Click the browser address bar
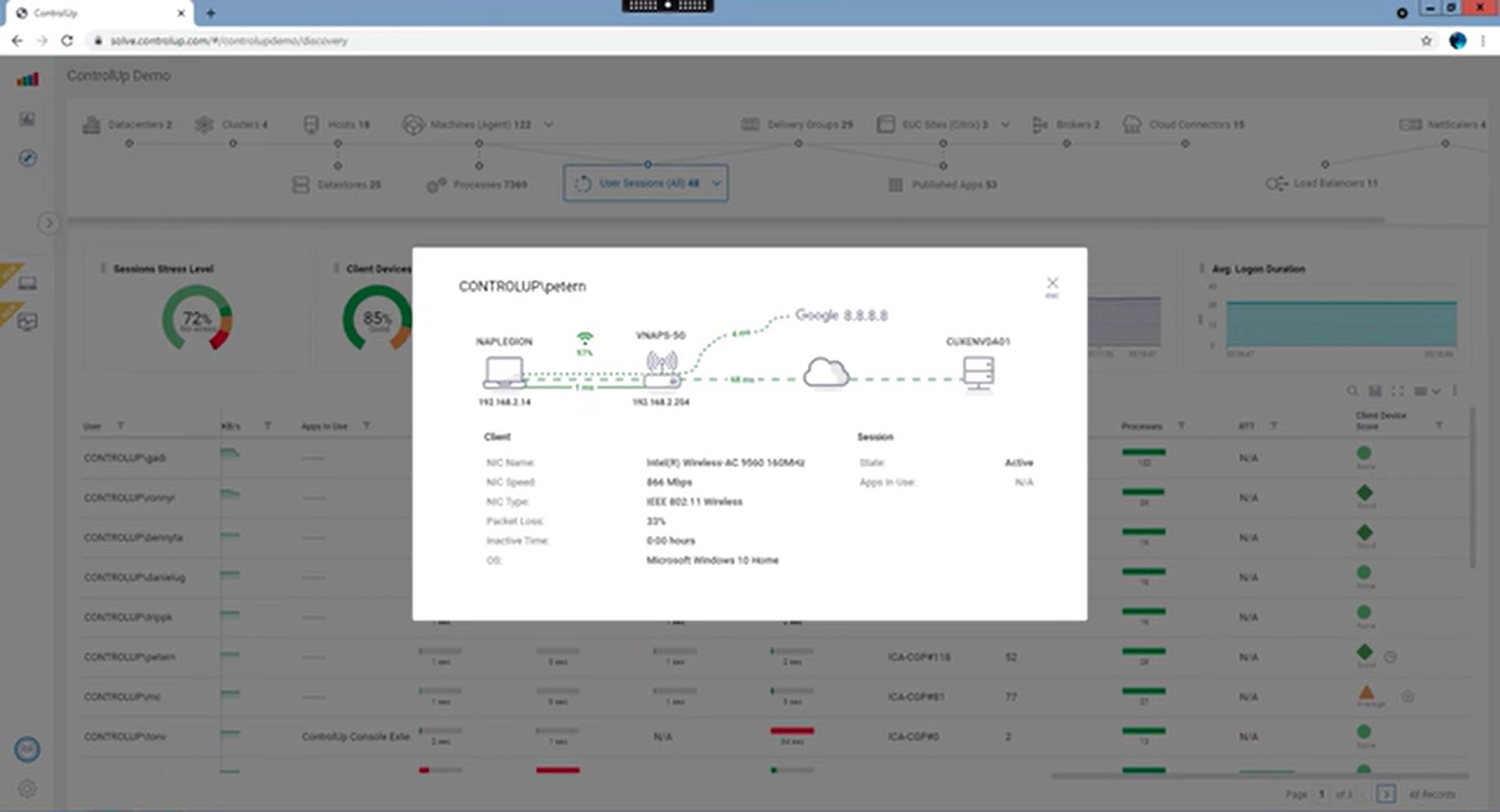This screenshot has width=1500, height=812. (x=750, y=41)
